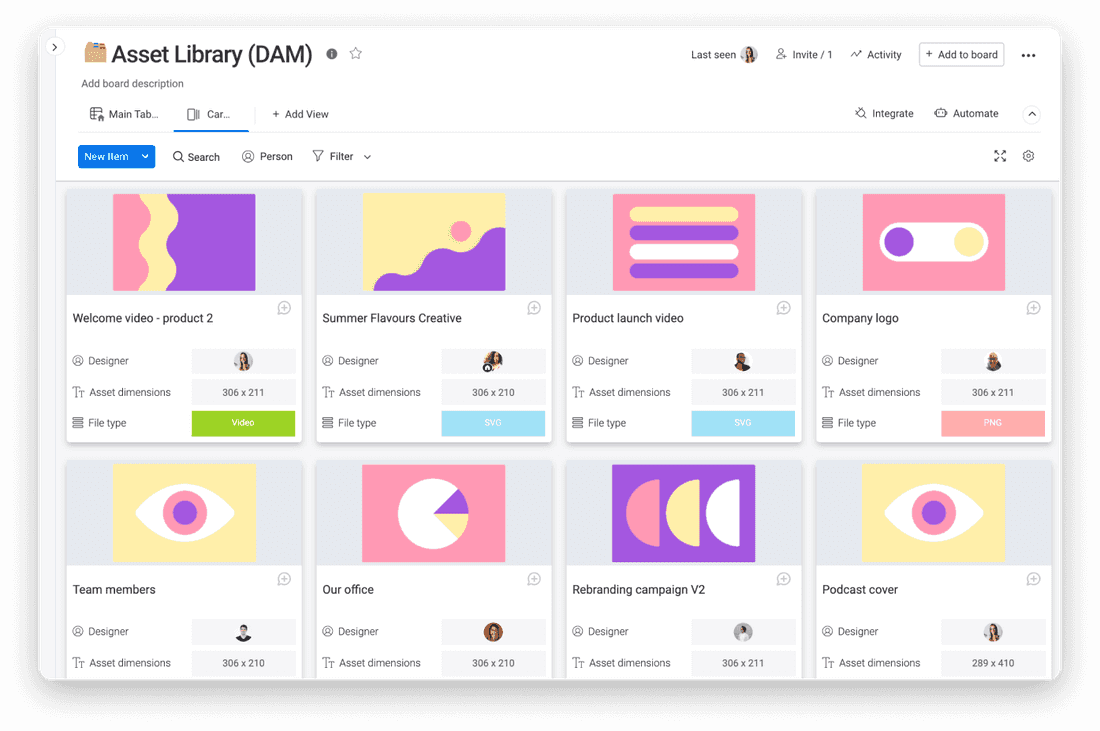
Task: Expand the left sidebar arrow
Action: click(55, 47)
